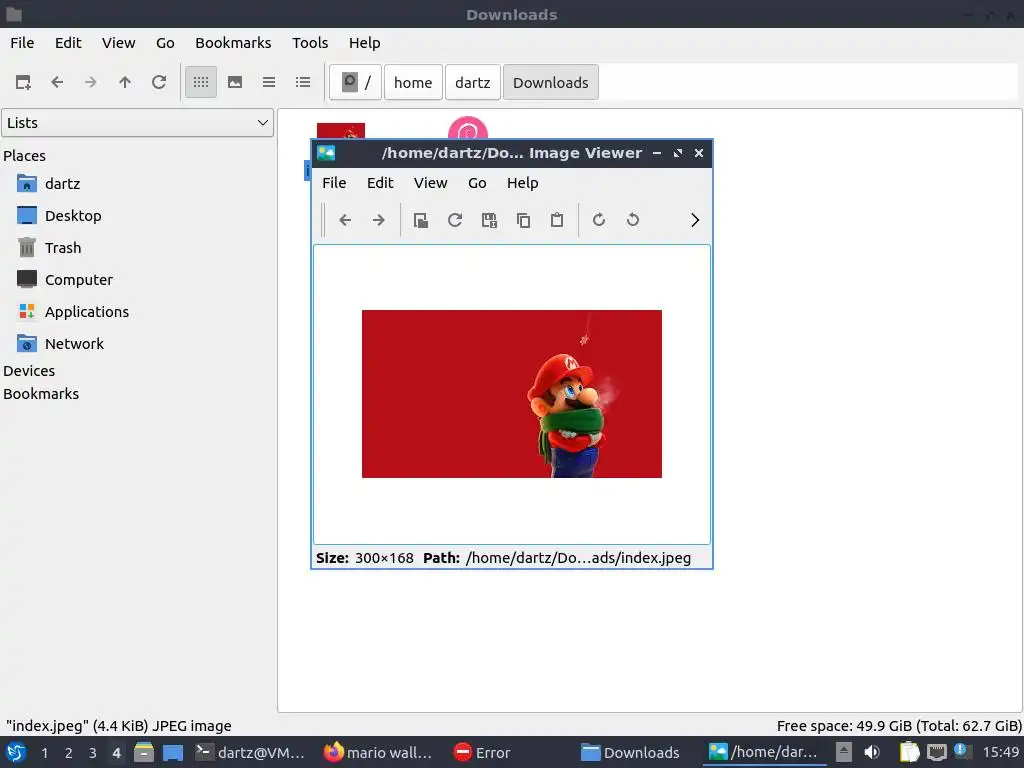Click the Mario image in viewer
Image resolution: width=1024 pixels, height=768 pixels.
(512, 394)
